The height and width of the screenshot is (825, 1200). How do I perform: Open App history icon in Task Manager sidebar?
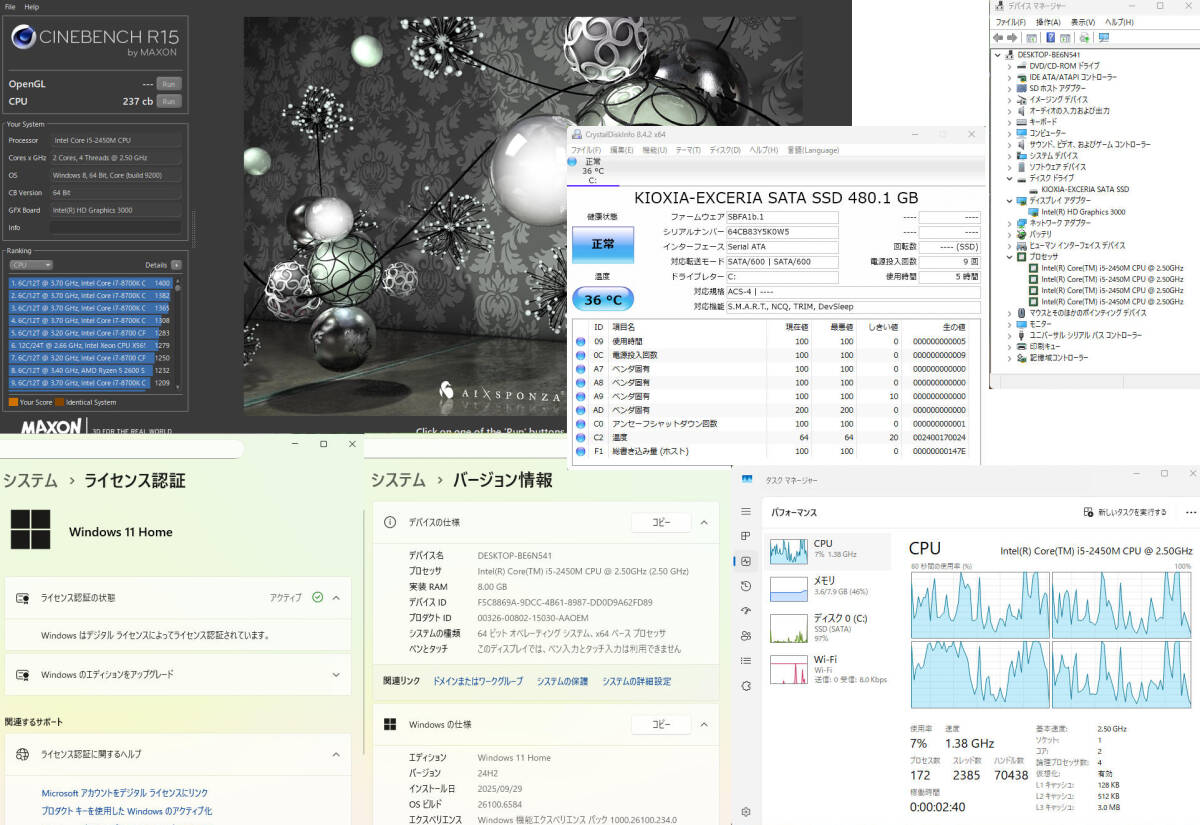tap(746, 586)
